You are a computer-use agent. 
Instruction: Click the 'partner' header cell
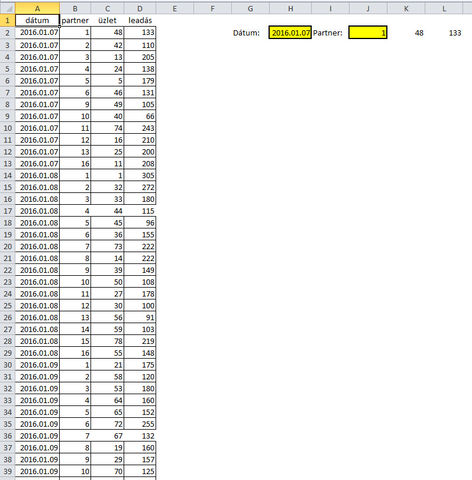[75, 20]
